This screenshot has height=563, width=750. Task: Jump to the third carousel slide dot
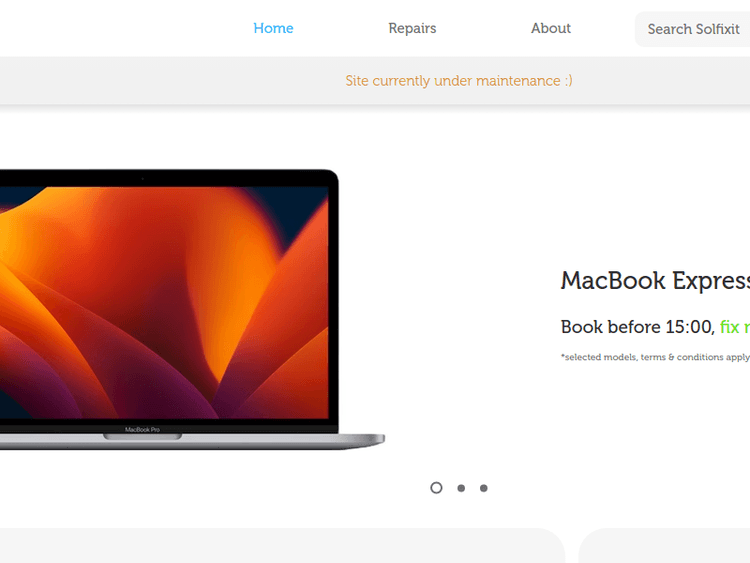pos(484,488)
